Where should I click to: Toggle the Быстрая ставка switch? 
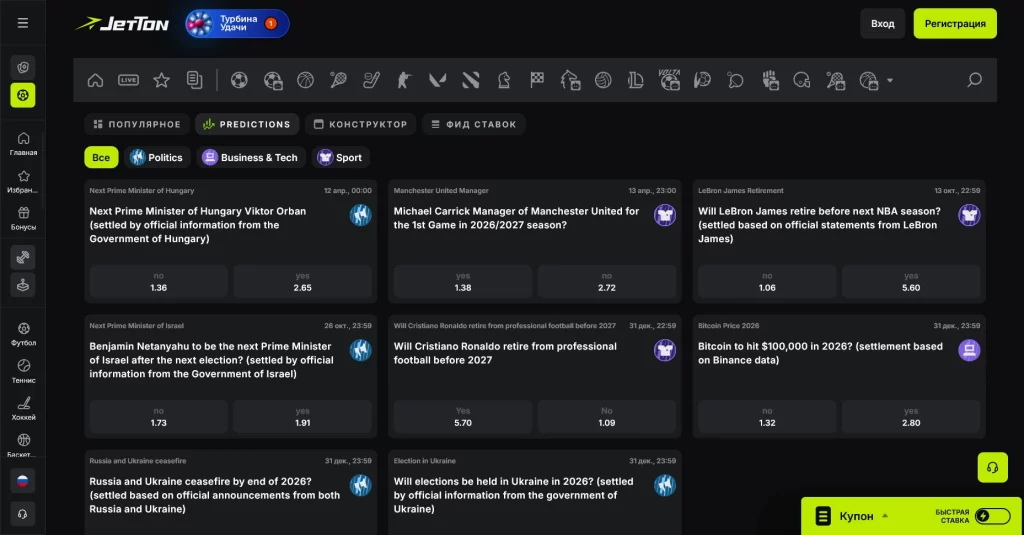(x=992, y=516)
